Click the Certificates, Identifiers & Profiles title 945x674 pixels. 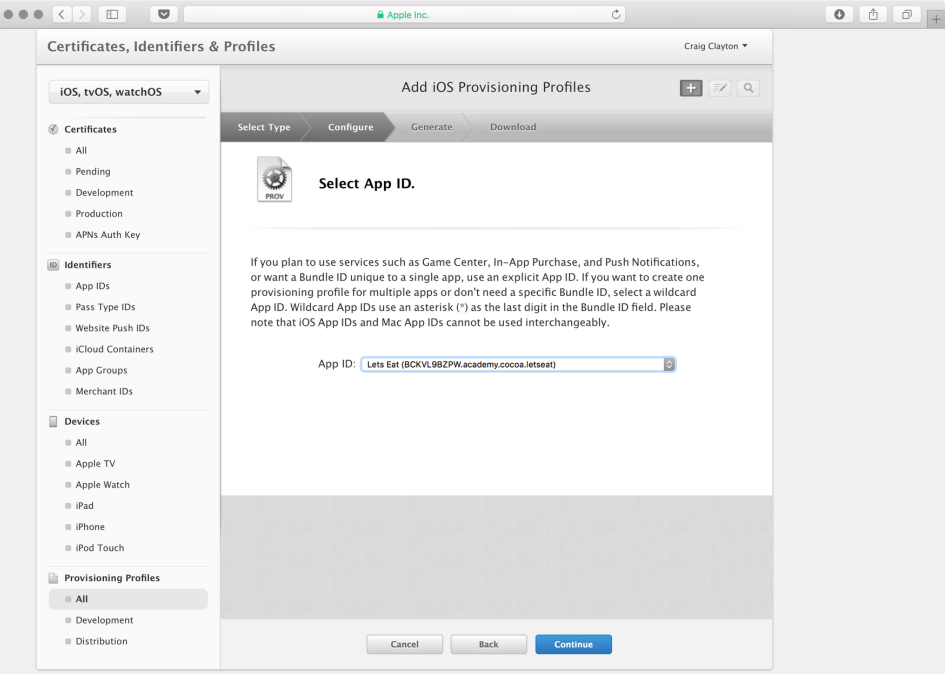[x=161, y=46]
